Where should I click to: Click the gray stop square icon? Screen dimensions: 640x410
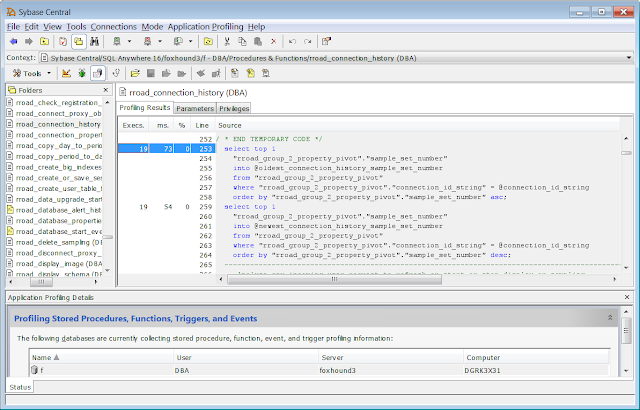click(151, 73)
